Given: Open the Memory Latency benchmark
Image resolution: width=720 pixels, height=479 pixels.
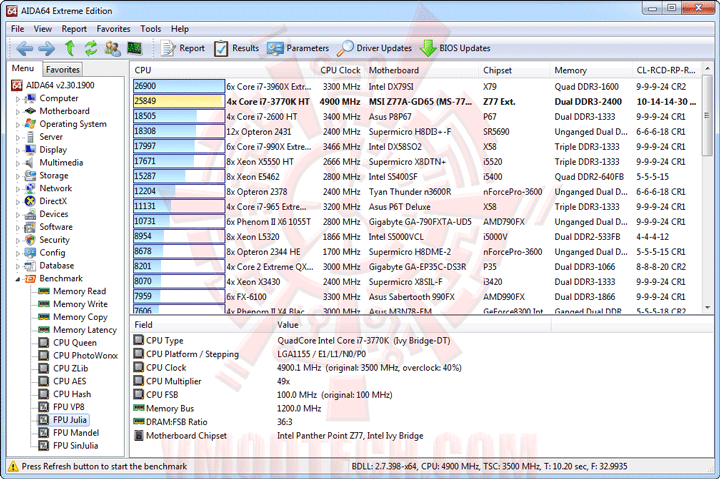Looking at the screenshot, I should tap(78, 330).
